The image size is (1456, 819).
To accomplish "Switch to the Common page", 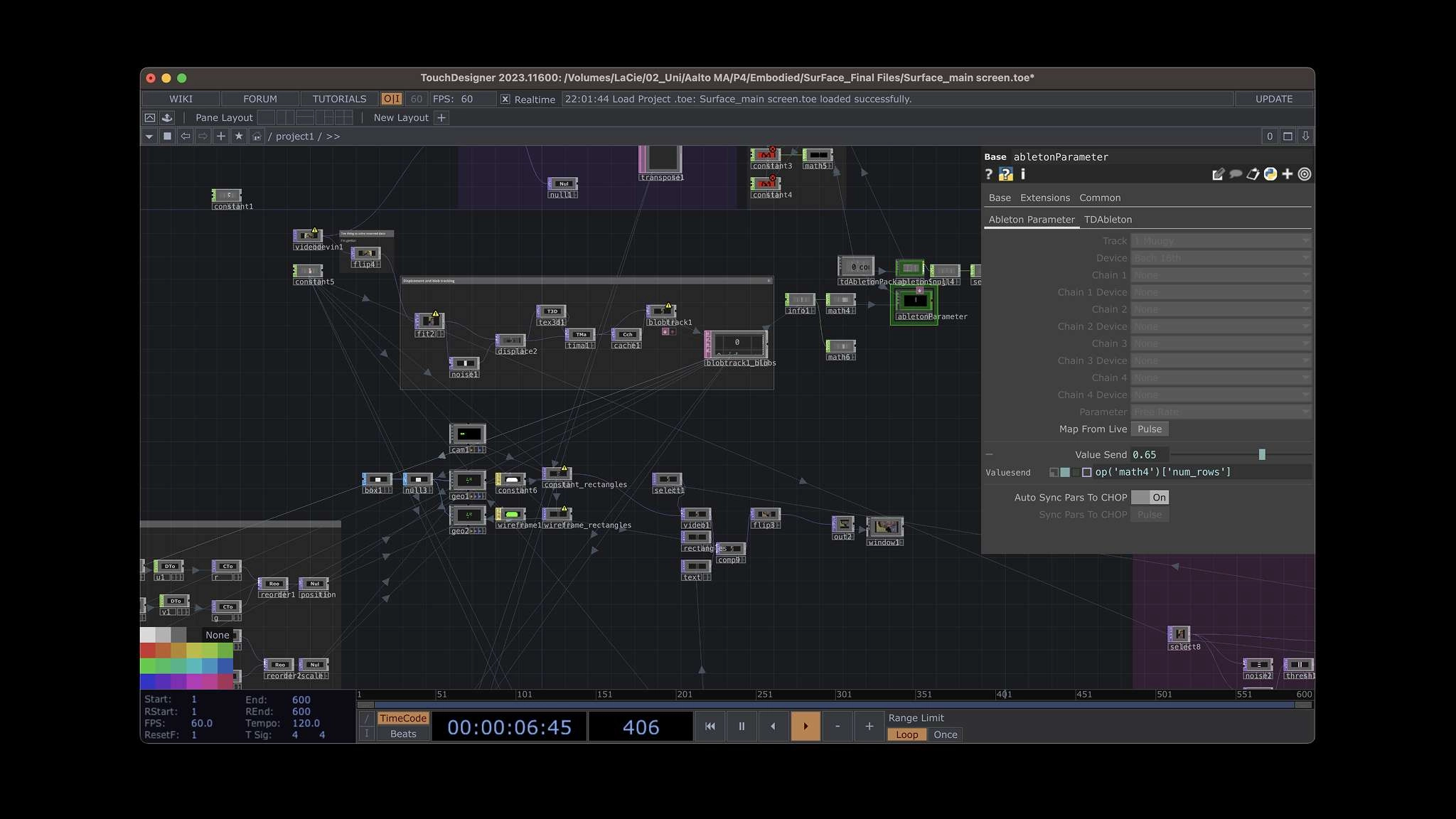I will (1099, 198).
